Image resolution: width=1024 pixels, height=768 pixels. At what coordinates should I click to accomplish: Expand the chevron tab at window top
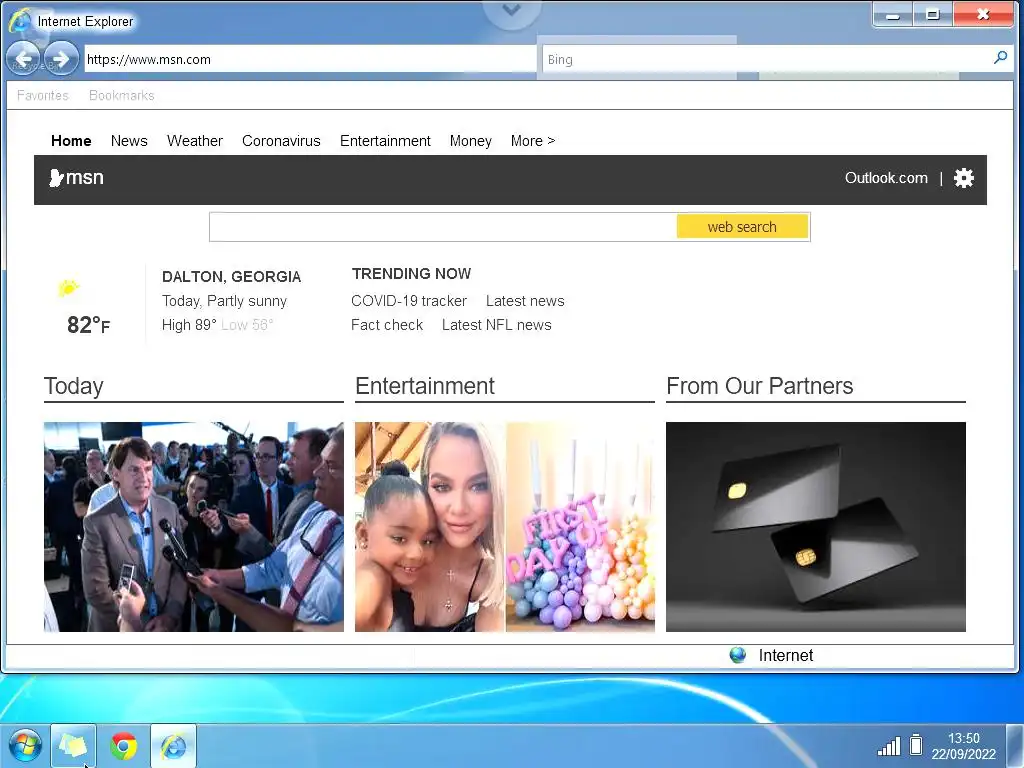coord(511,11)
